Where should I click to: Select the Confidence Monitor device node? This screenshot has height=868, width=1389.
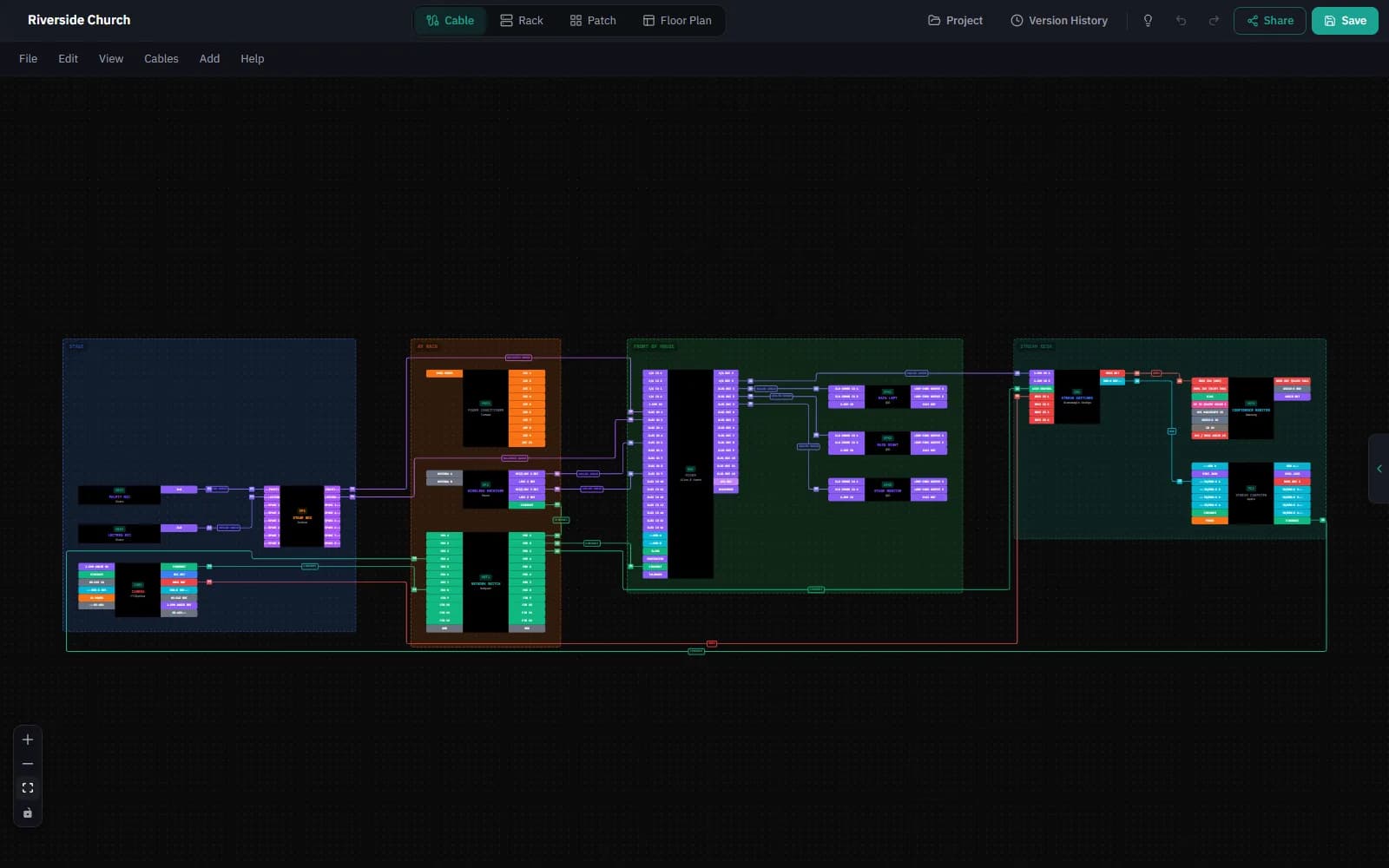1250,408
